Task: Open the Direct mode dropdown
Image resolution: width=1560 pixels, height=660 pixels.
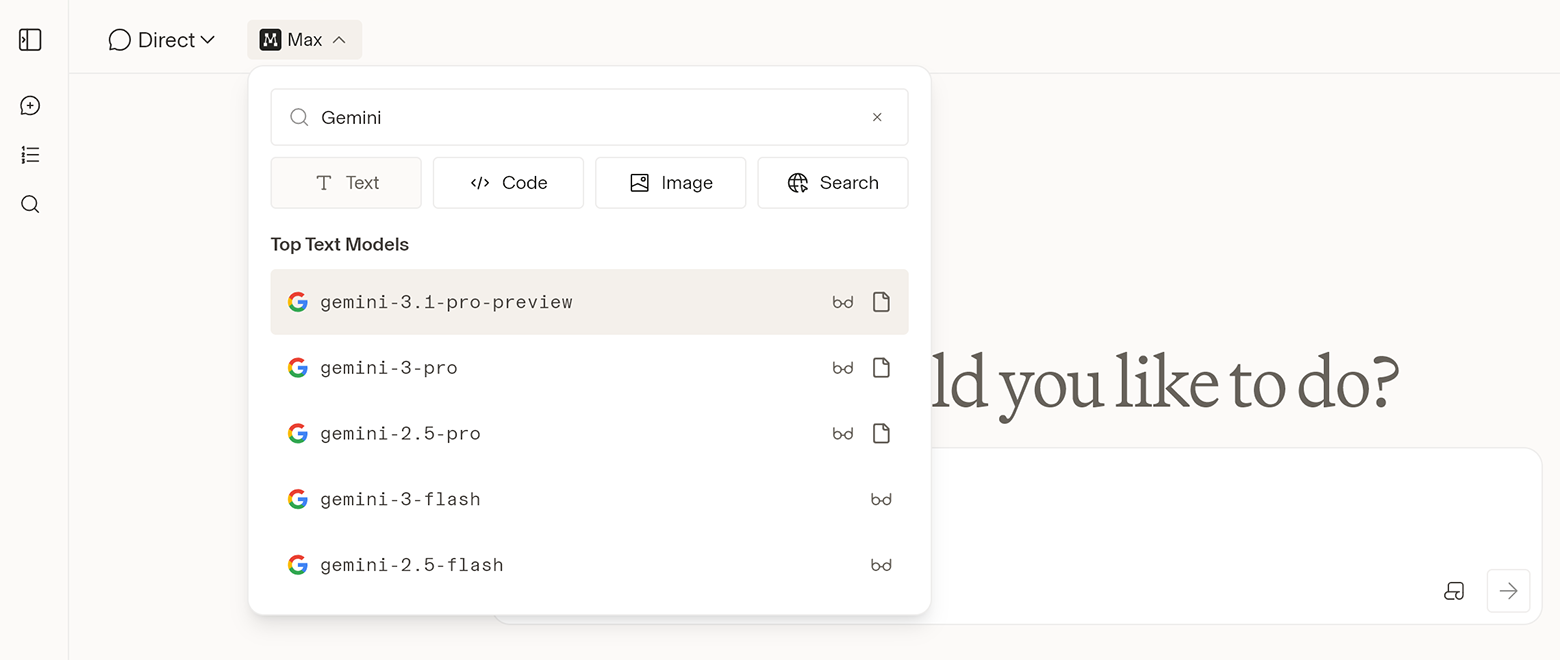Action: click(x=162, y=40)
